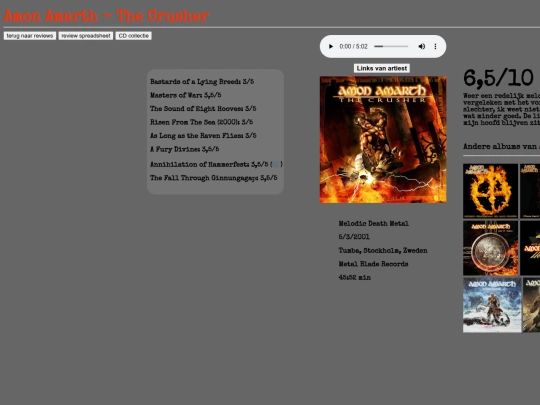Select 'Risen From The Sea (2000)' track

[201, 122]
